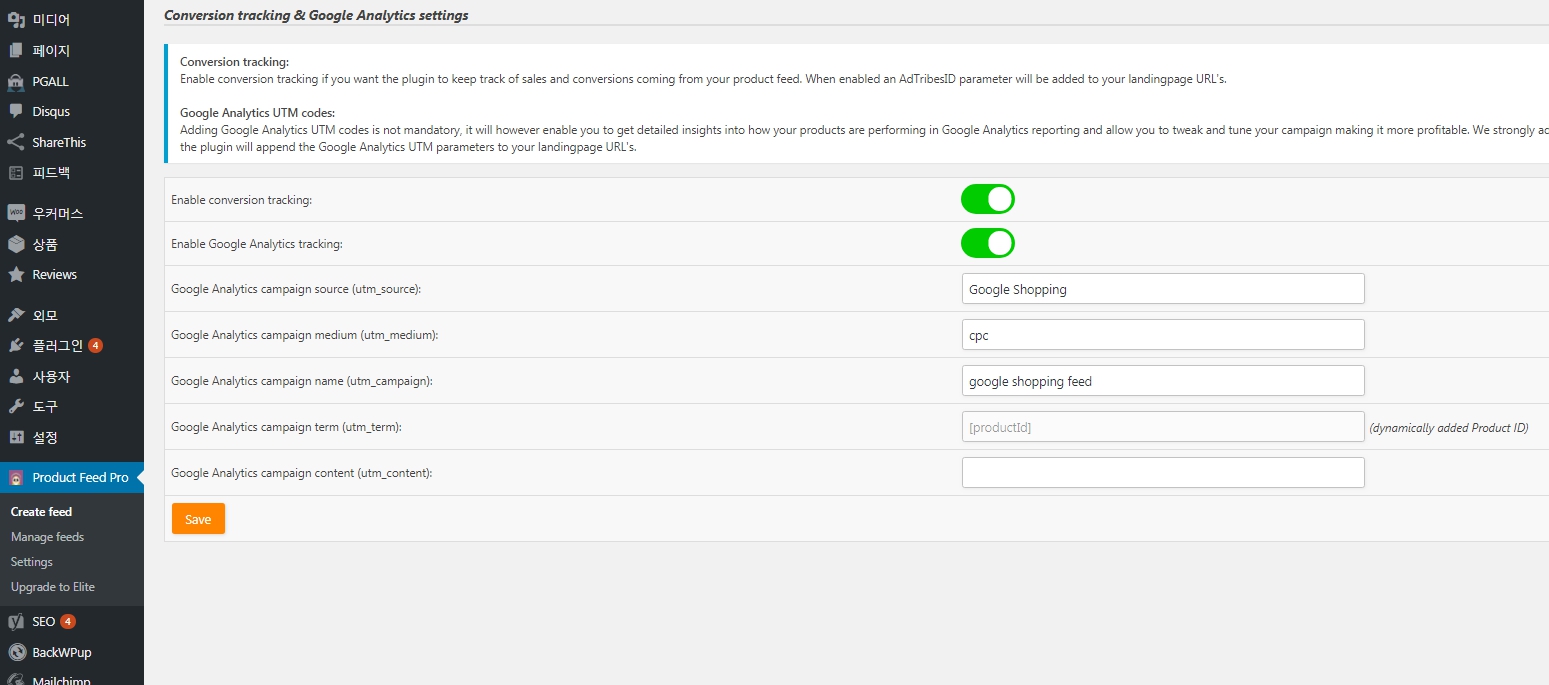The width and height of the screenshot is (1549, 685).
Task: Open Manage feeds submenu item
Action: [47, 537]
